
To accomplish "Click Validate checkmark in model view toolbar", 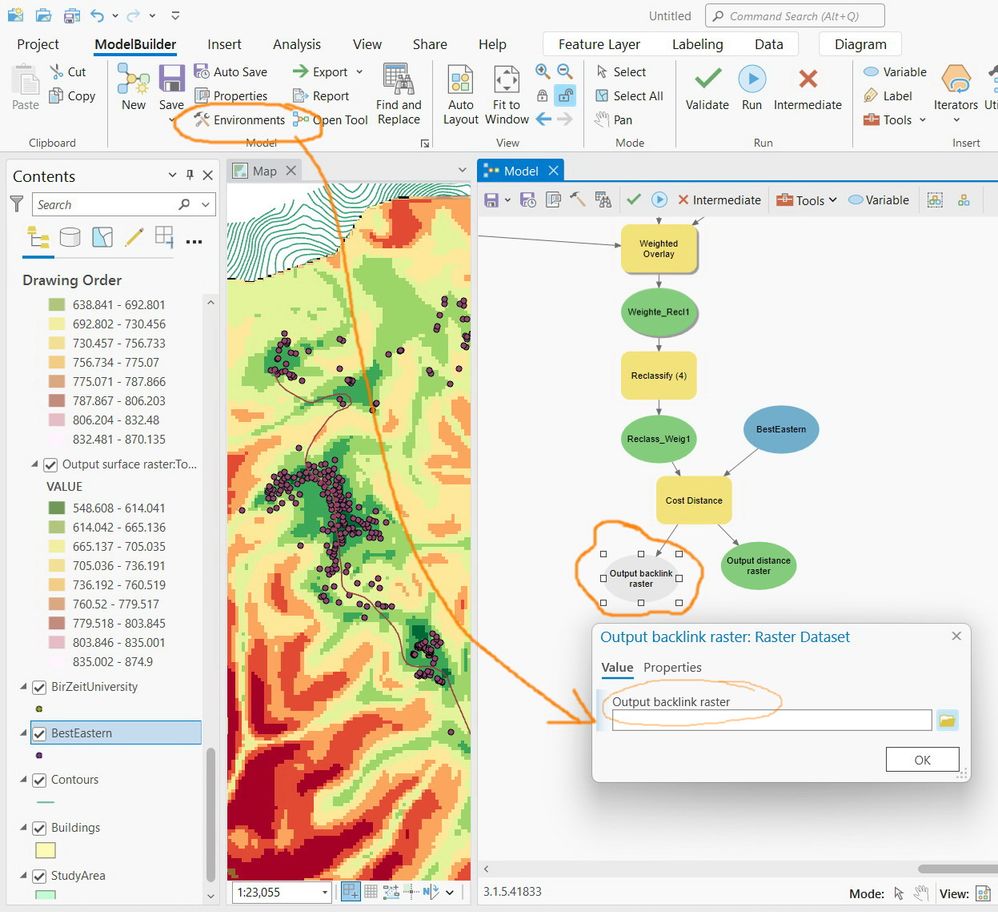I will point(633,200).
